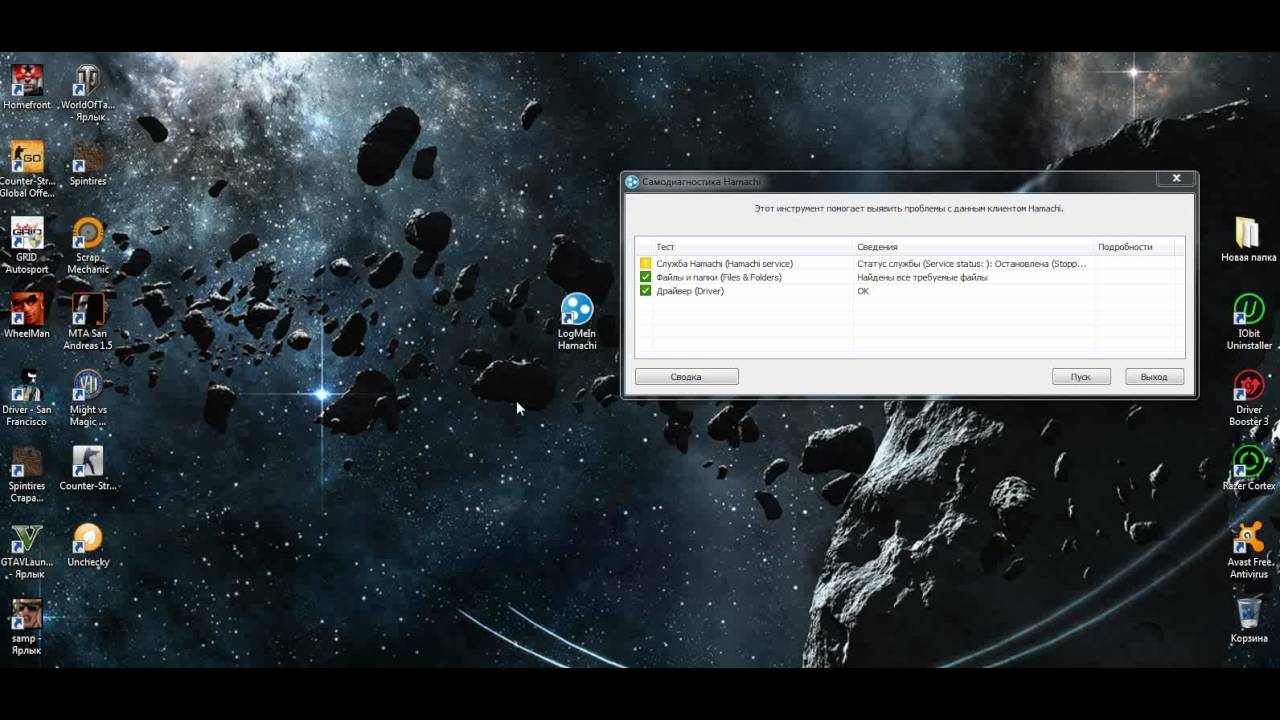Click the Сводка button
Screen dimensions: 1280x720
click(687, 377)
